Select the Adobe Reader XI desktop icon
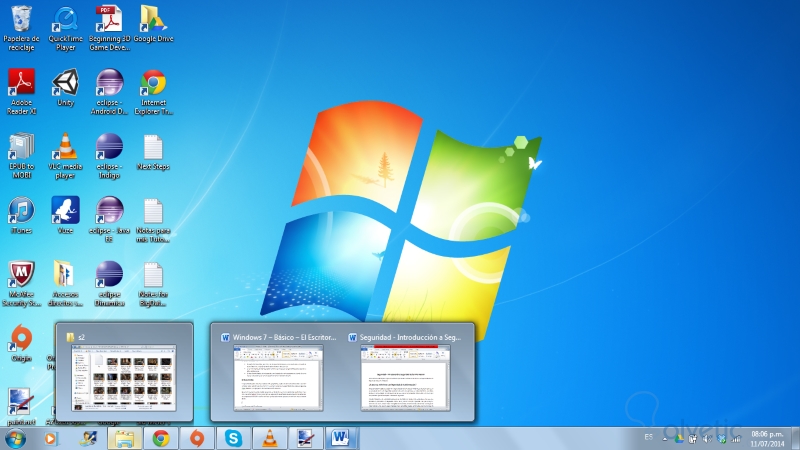 (x=21, y=92)
